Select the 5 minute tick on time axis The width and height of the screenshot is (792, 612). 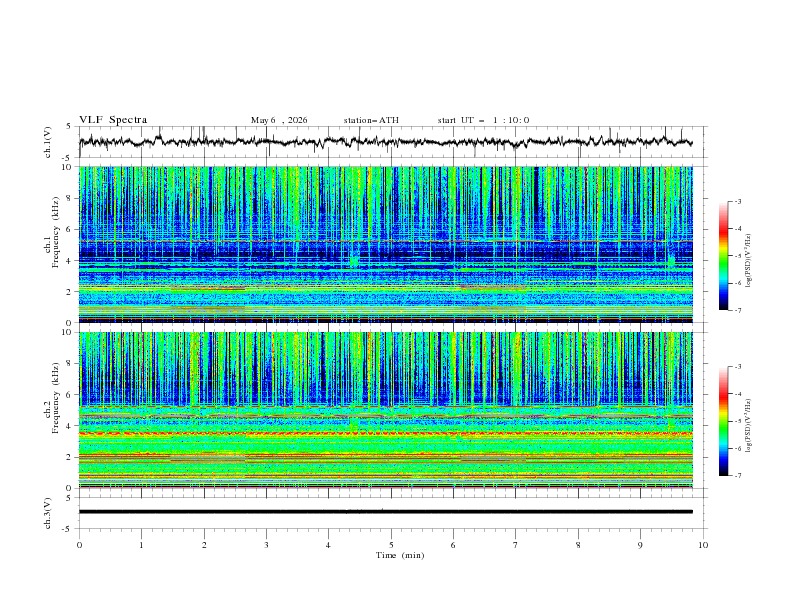[x=391, y=545]
